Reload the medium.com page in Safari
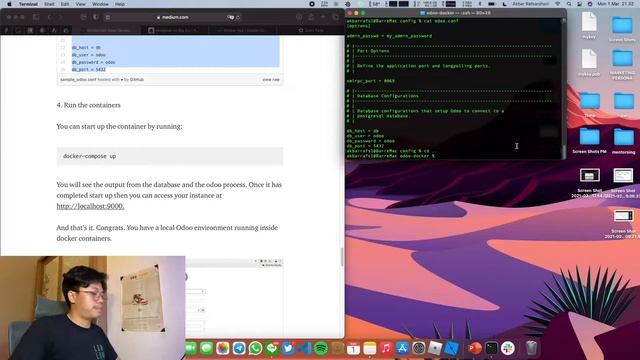Image resolution: width=640 pixels, height=360 pixels. (238, 17)
